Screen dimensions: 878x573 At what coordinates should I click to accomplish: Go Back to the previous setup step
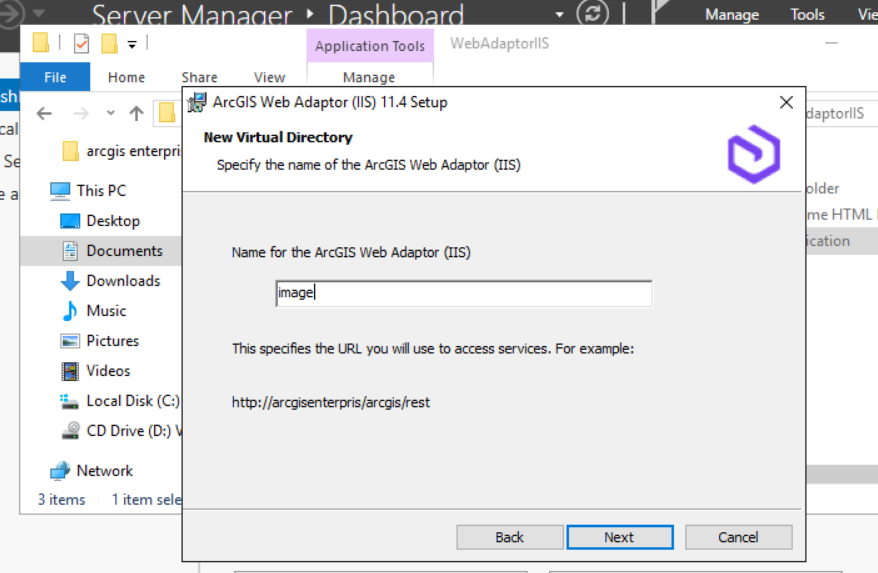click(510, 537)
